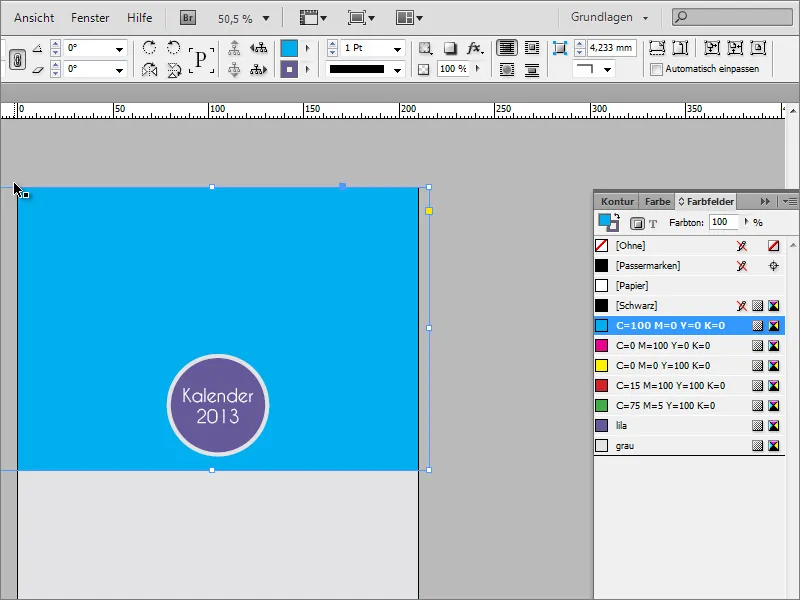Click the select container icon
Viewport: 800px width, 600px height.
pos(234,48)
